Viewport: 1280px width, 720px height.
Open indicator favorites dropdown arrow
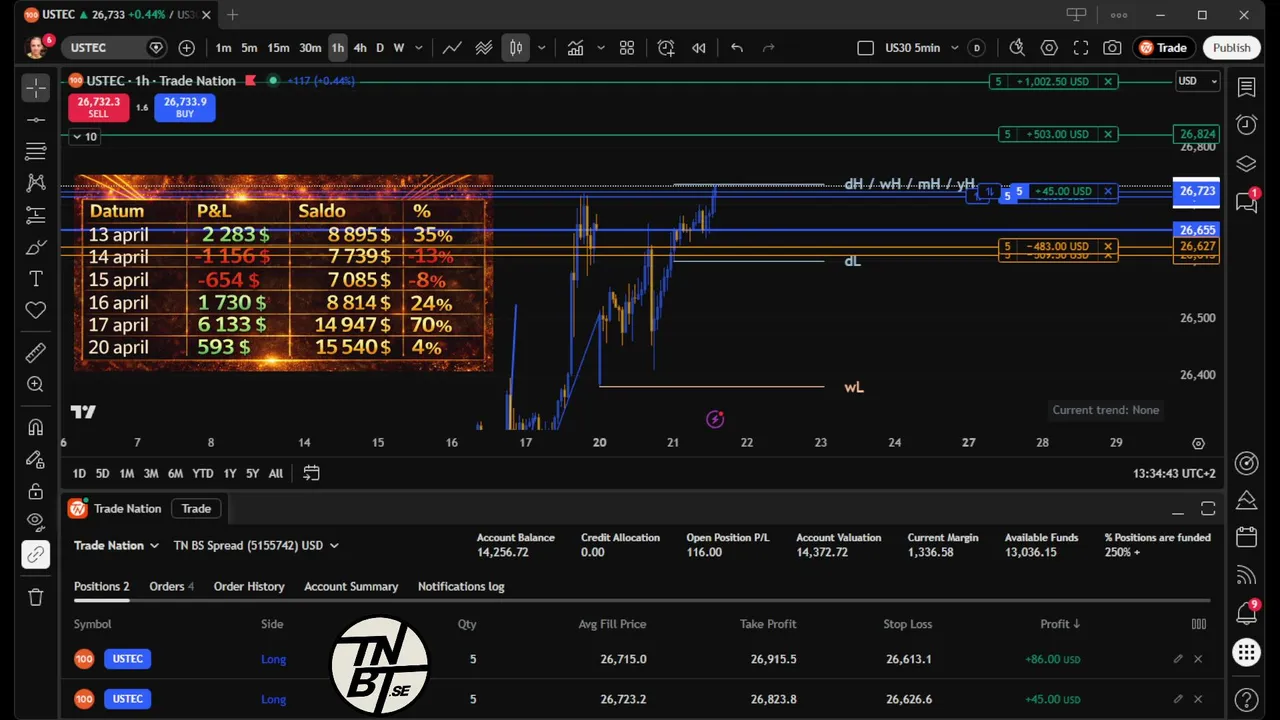(601, 48)
